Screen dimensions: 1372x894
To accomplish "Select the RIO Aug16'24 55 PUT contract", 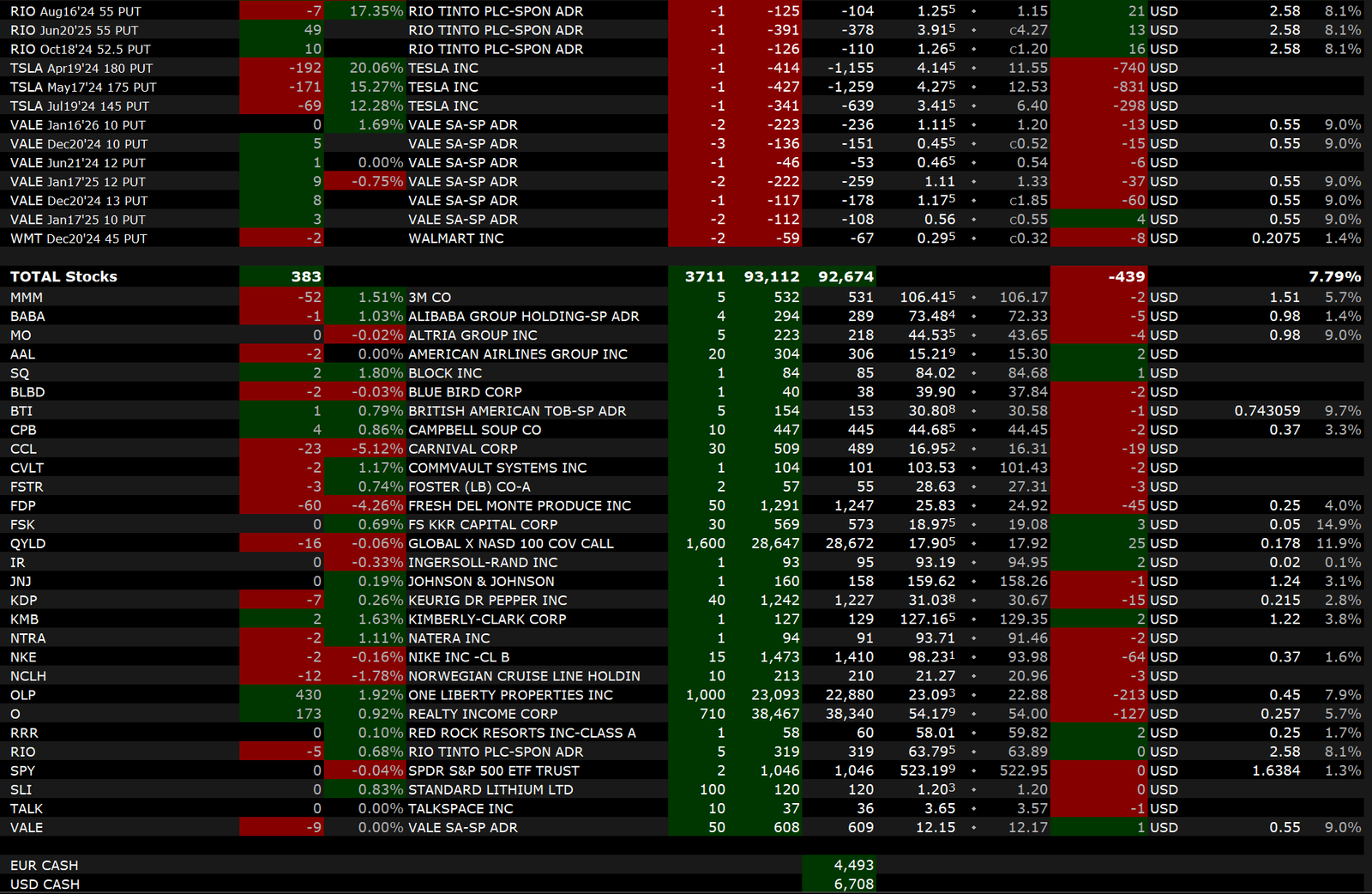I will [75, 11].
